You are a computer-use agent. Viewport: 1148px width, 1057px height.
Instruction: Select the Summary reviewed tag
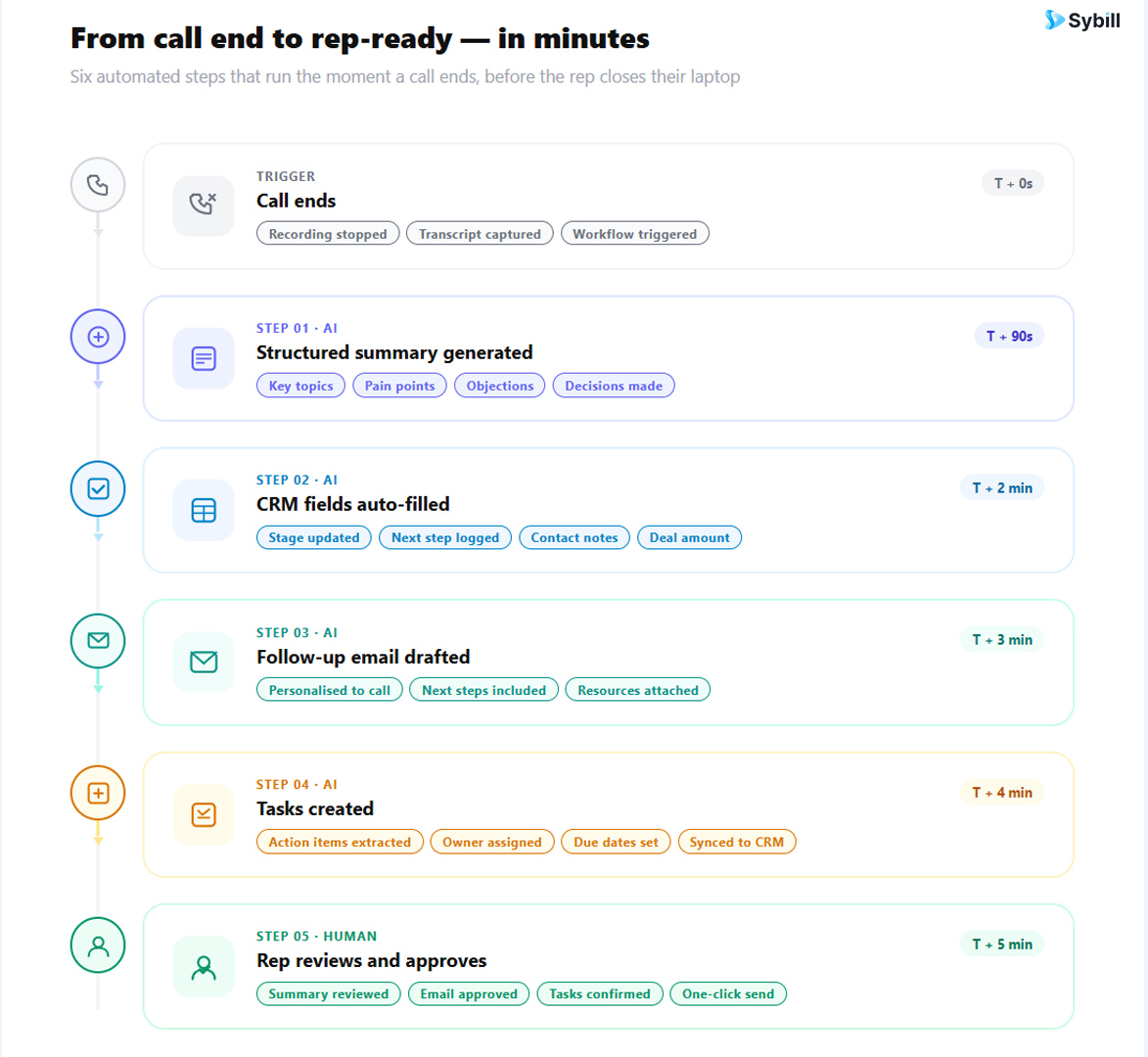[x=329, y=993]
